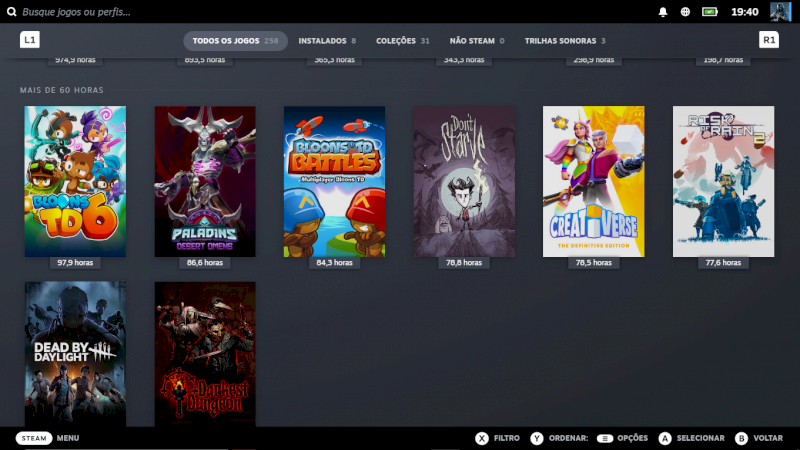
Task: Focus the Busque jogos ou perfis search field
Action: 77,12
